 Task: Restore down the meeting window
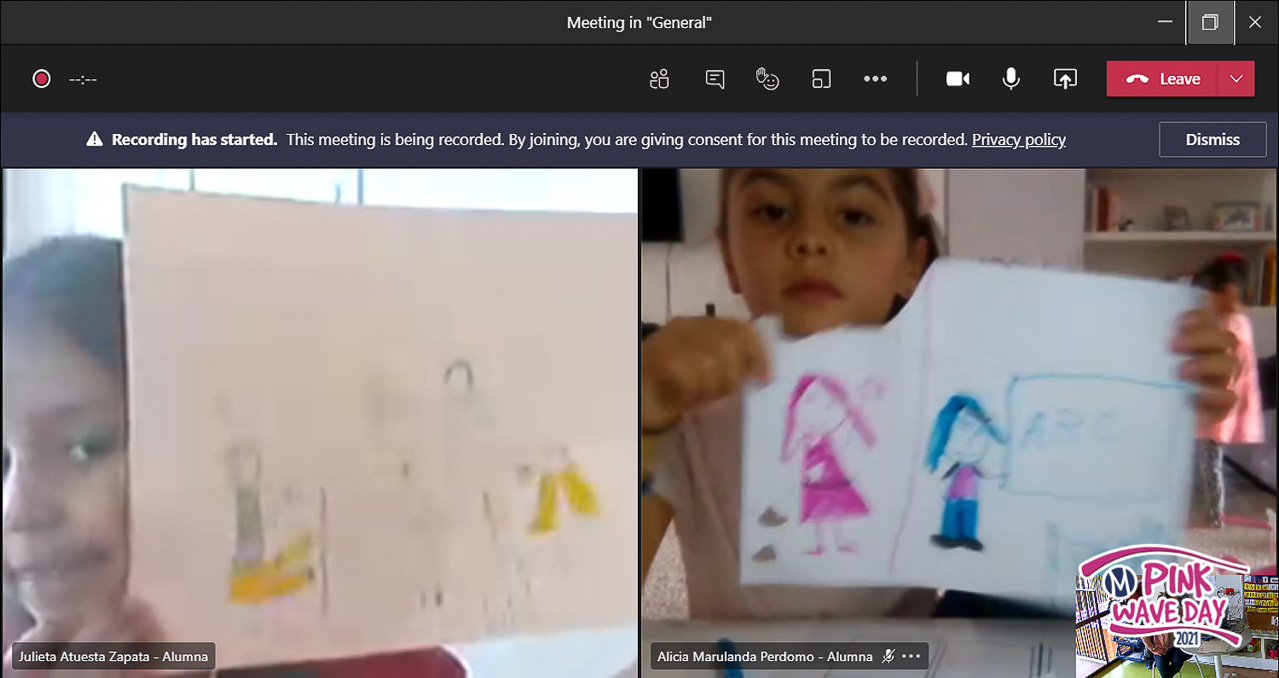click(x=1210, y=22)
